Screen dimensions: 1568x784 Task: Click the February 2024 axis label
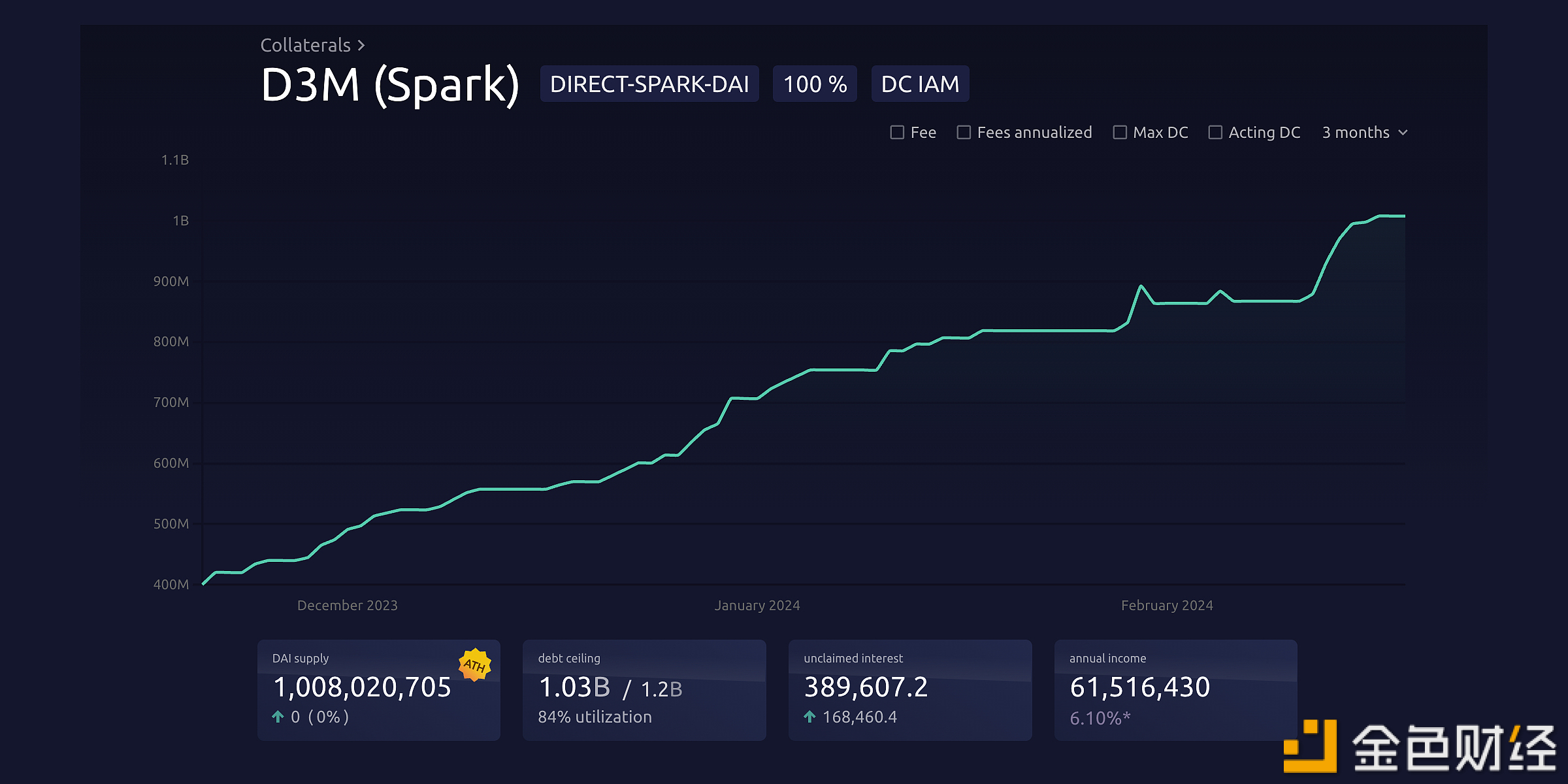click(1167, 606)
